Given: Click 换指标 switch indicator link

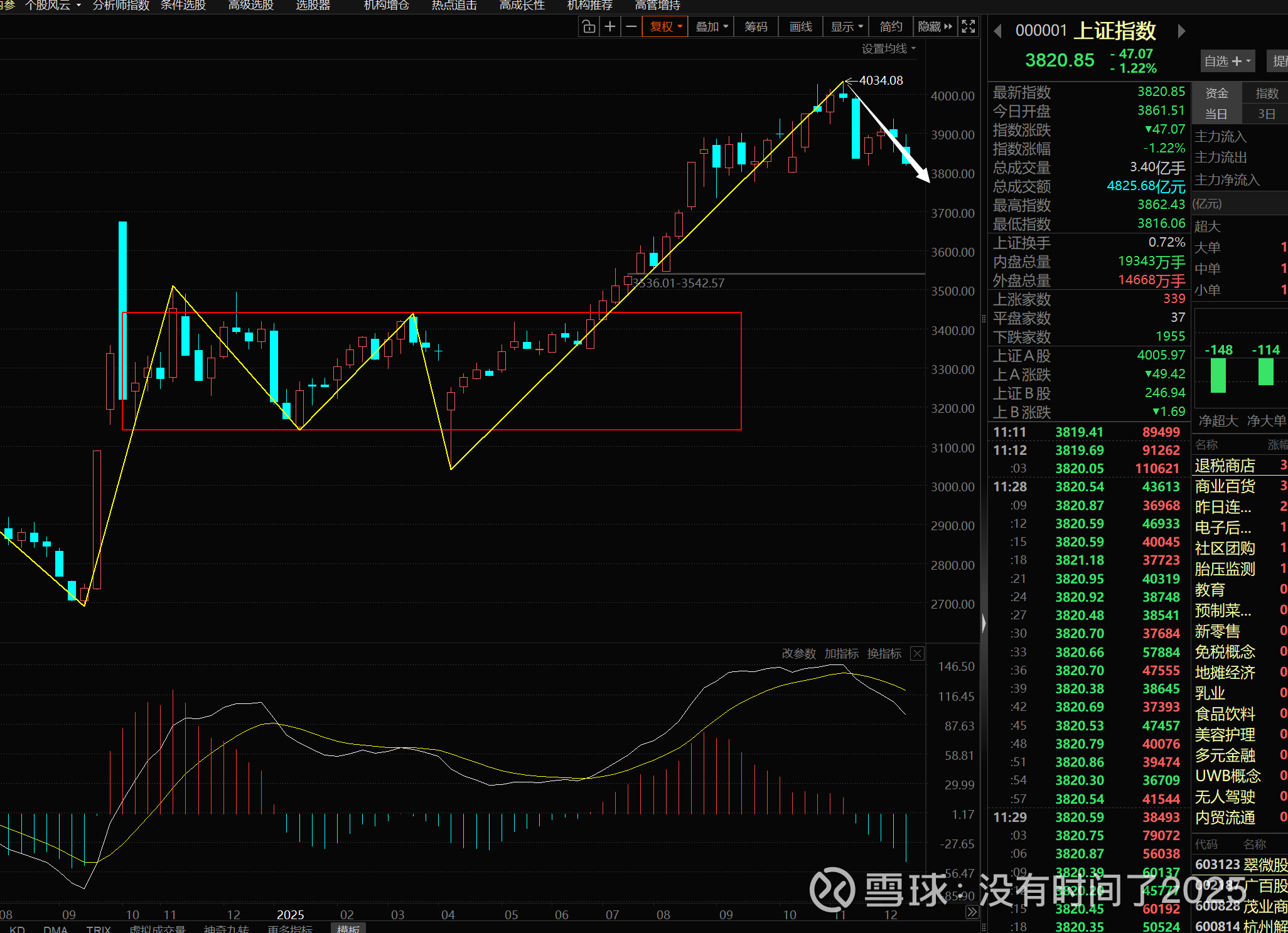Looking at the screenshot, I should click(x=884, y=654).
